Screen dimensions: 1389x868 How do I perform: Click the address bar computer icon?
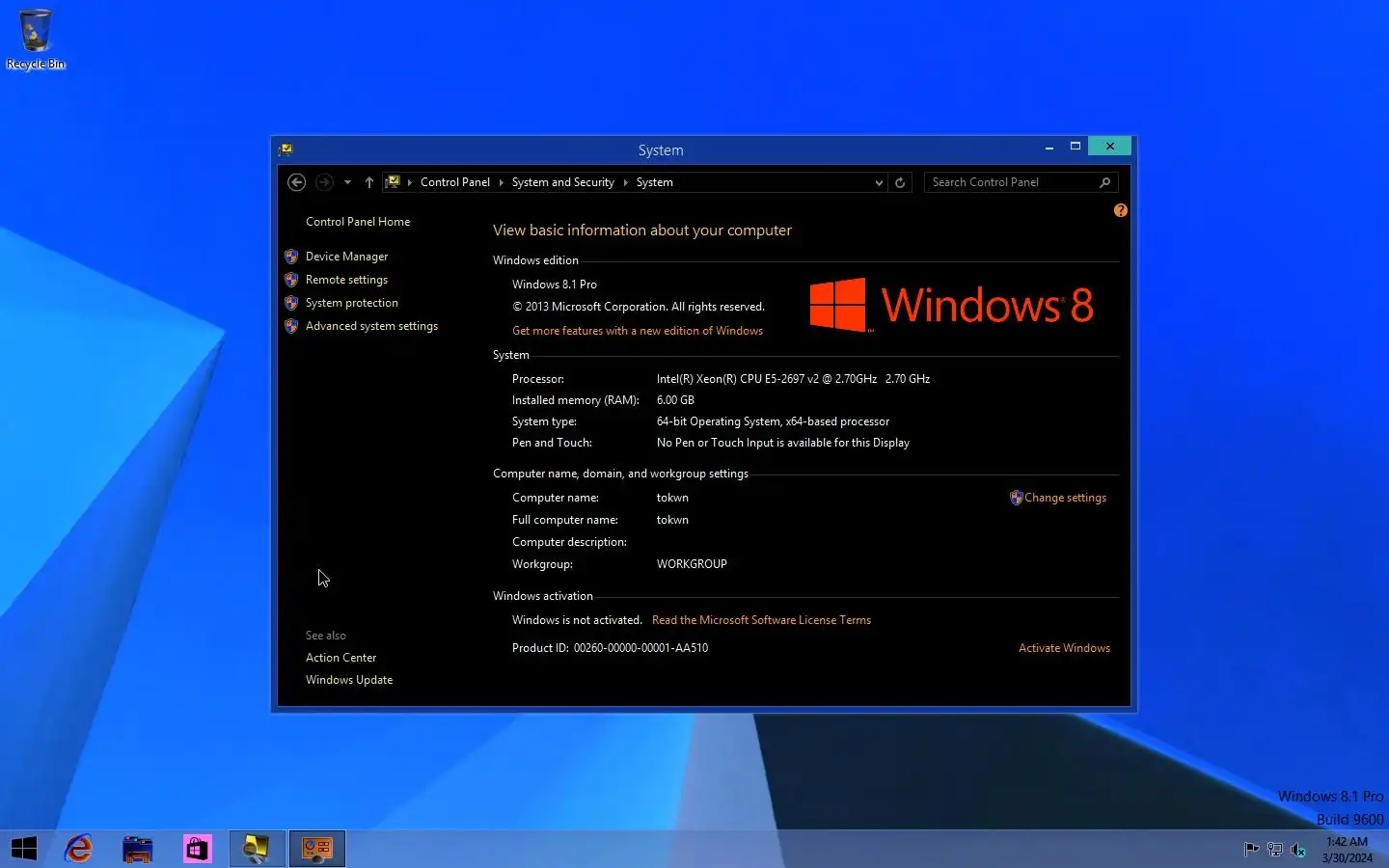(393, 181)
